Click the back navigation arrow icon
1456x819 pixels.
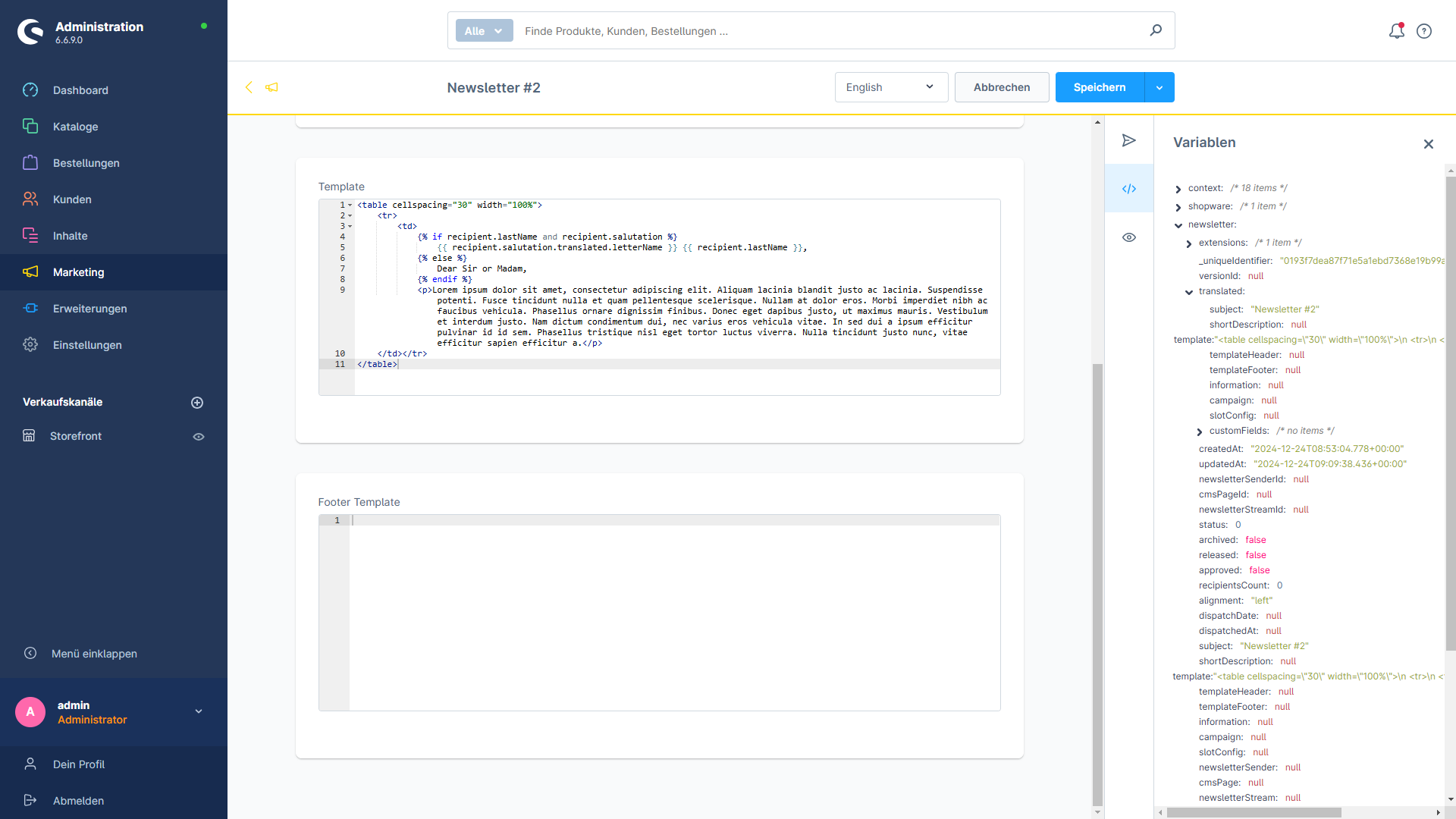coord(249,87)
